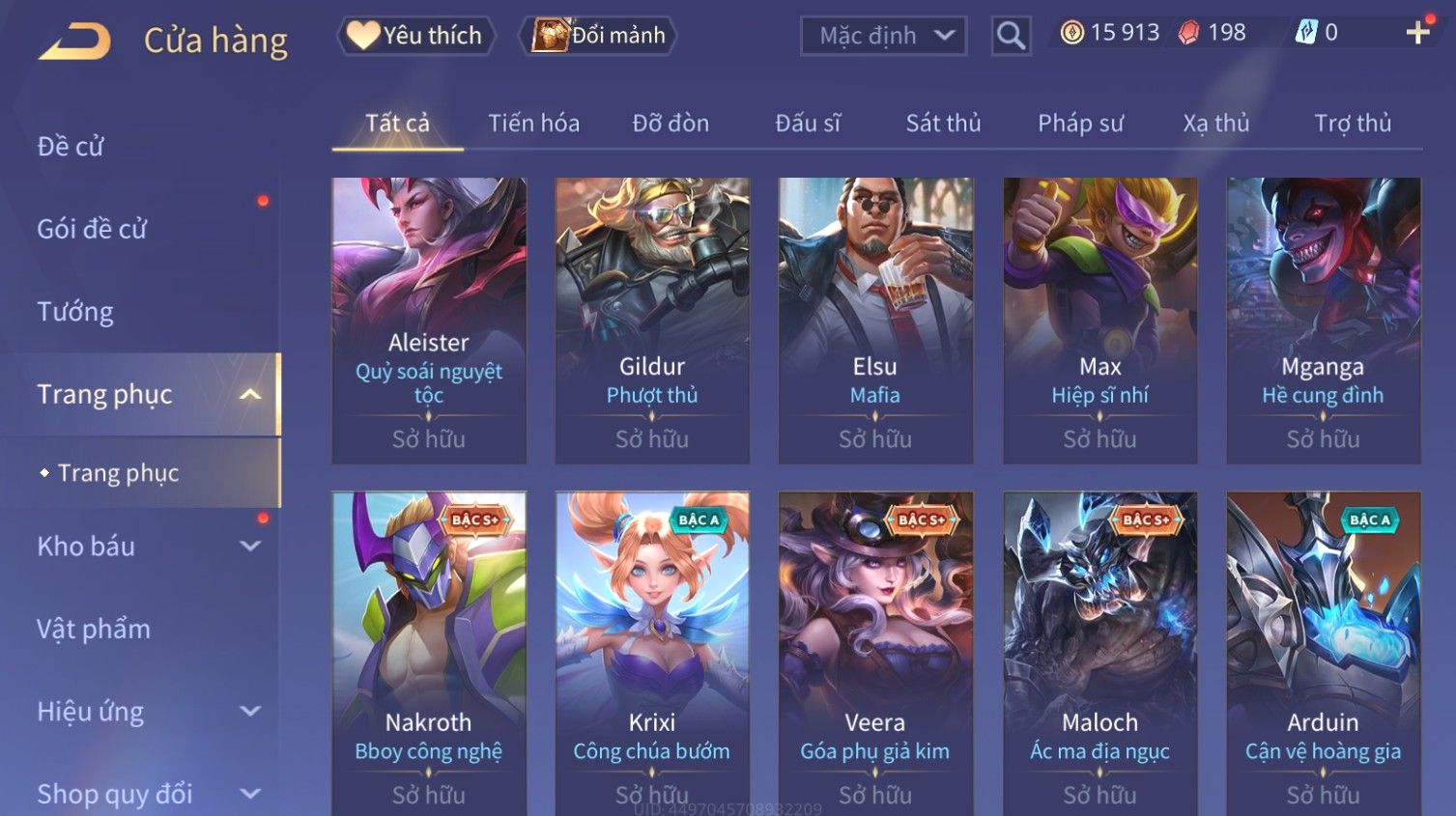The height and width of the screenshot is (816, 1456).
Task: Click the golden back arrow icon
Action: click(75, 42)
